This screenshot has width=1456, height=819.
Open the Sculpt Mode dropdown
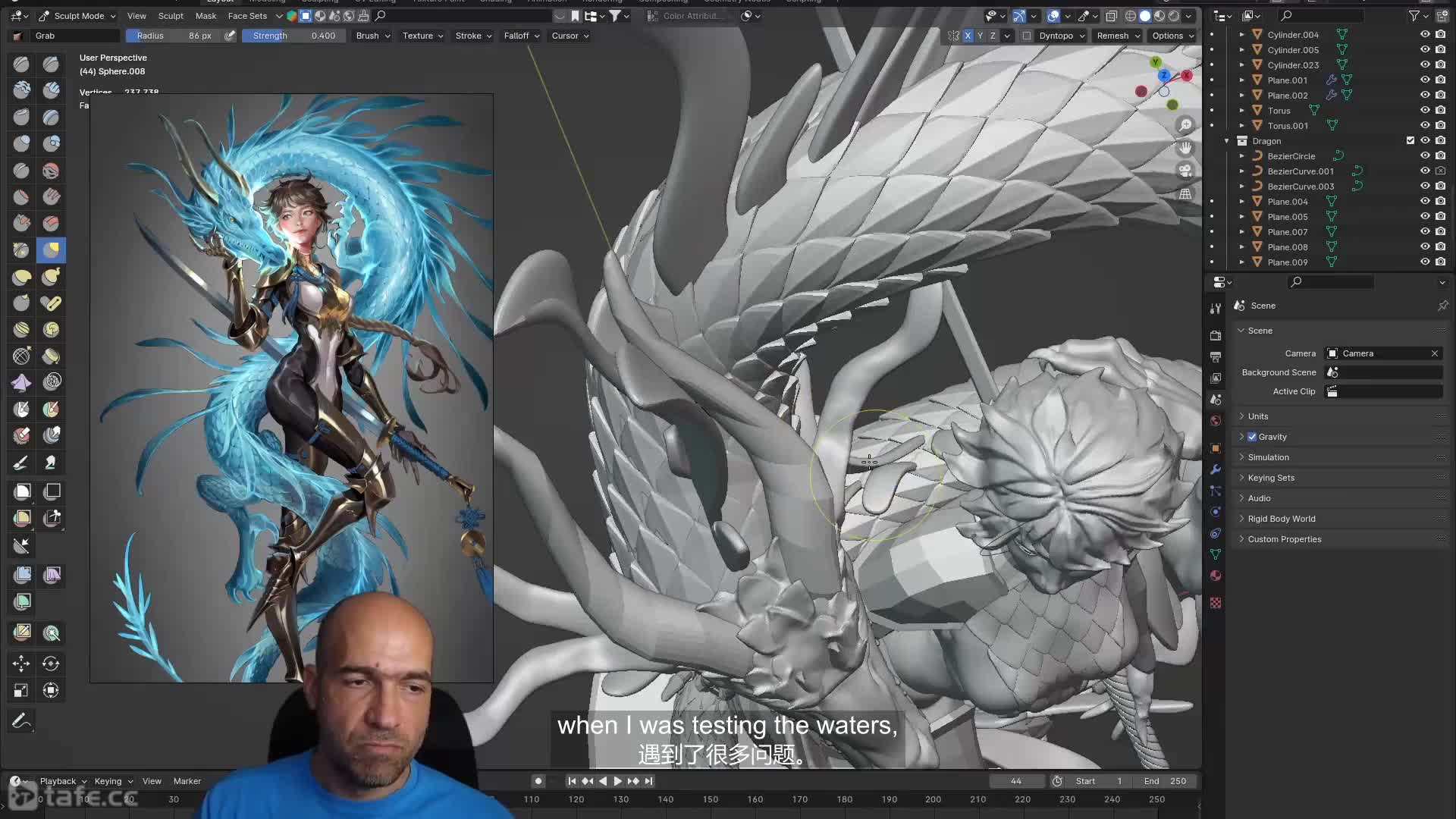(77, 15)
